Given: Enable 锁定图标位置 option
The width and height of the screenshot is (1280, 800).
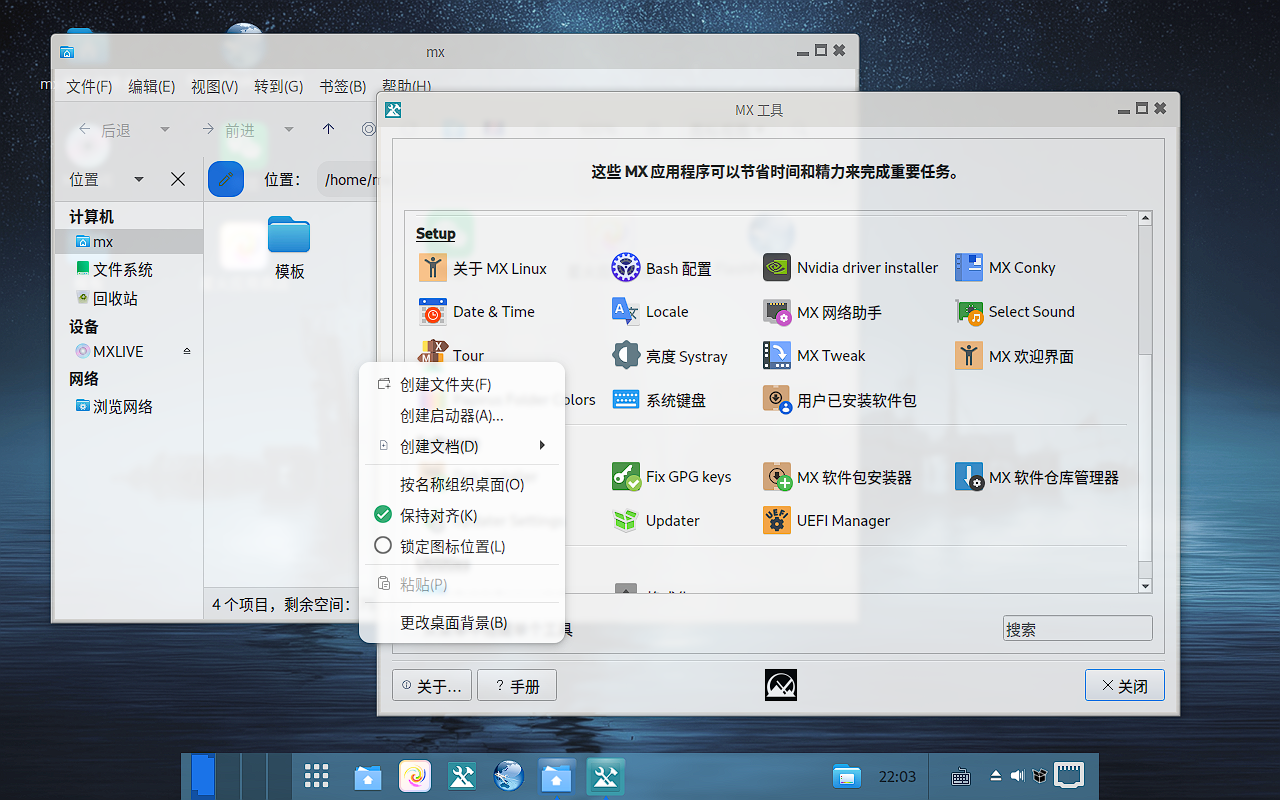Looking at the screenshot, I should point(452,547).
